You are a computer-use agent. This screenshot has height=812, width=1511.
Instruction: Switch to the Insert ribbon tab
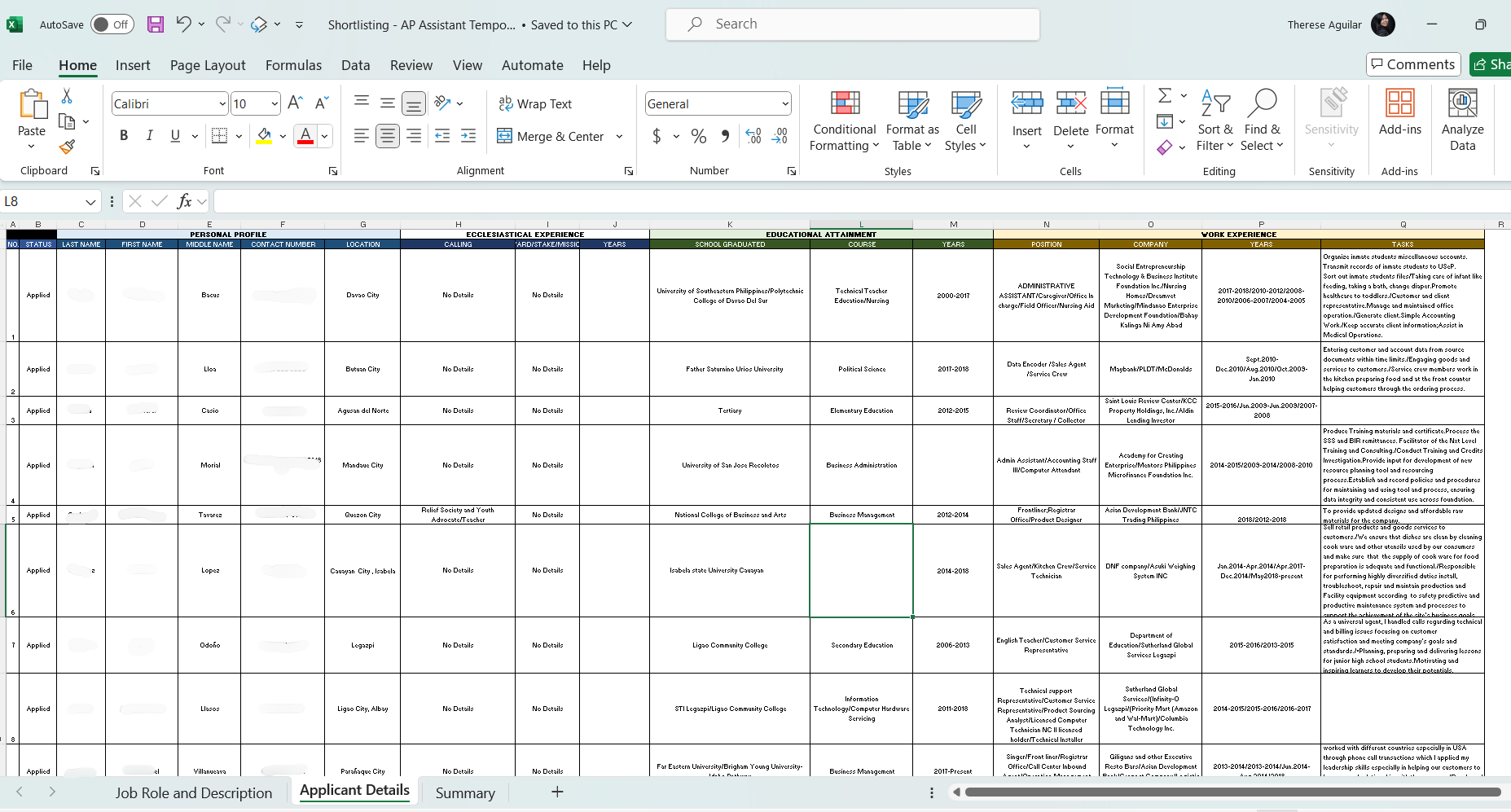tap(133, 65)
